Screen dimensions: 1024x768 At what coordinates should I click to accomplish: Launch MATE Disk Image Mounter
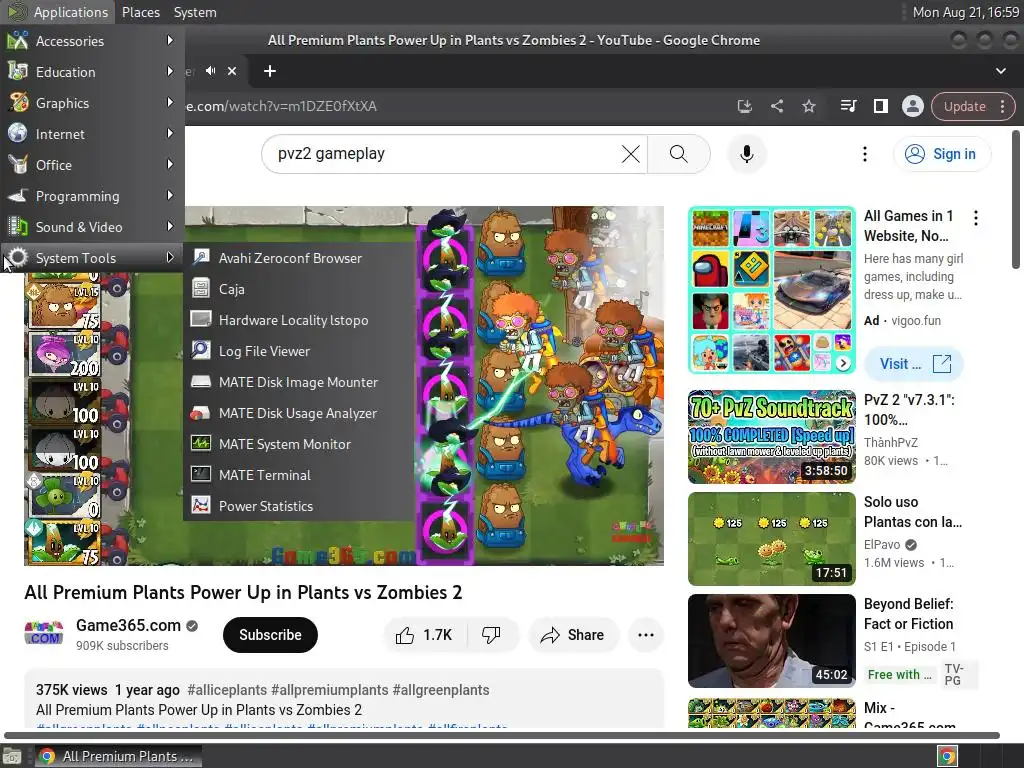pyautogui.click(x=299, y=382)
